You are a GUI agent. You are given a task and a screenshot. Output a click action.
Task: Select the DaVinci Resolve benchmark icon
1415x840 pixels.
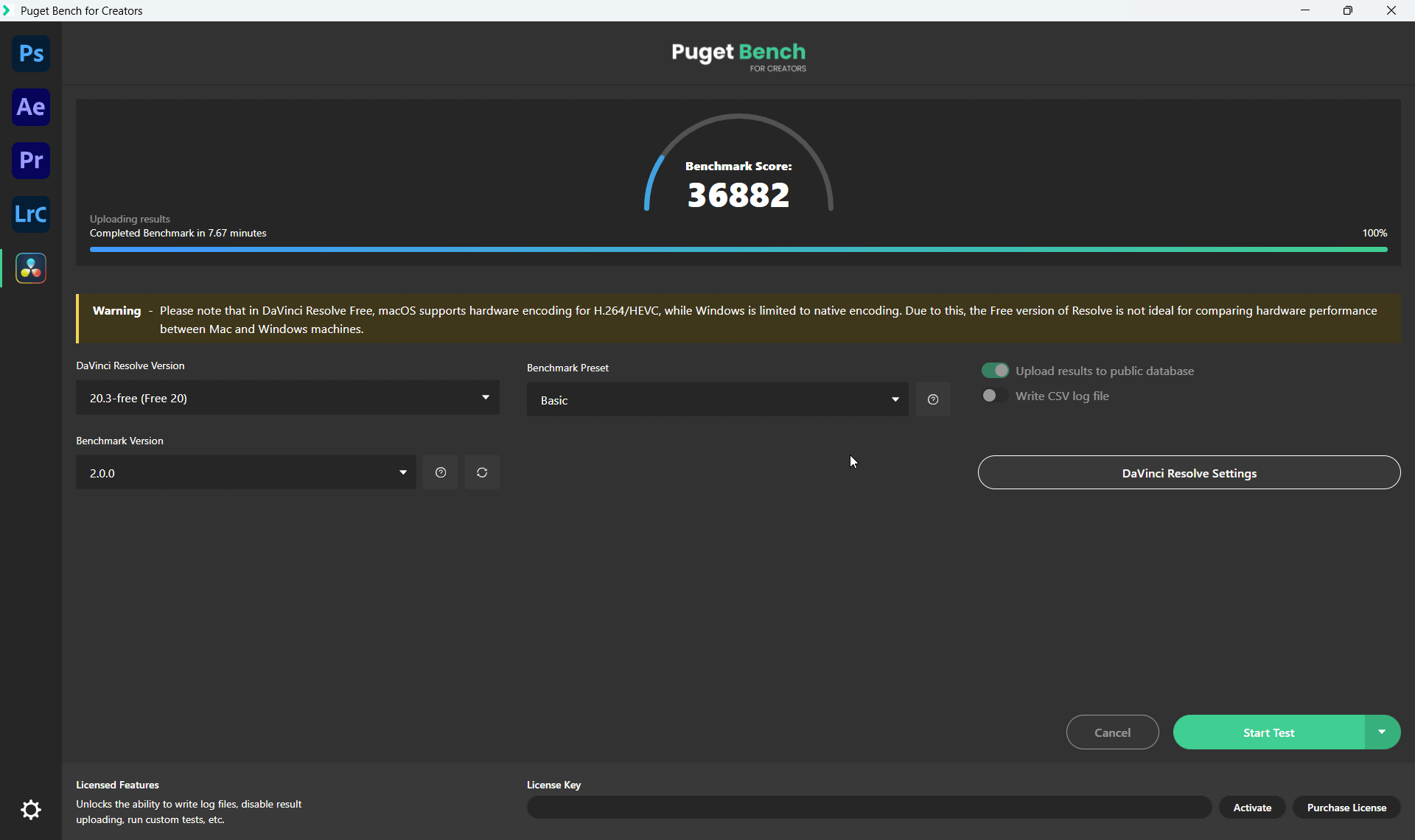[31, 268]
